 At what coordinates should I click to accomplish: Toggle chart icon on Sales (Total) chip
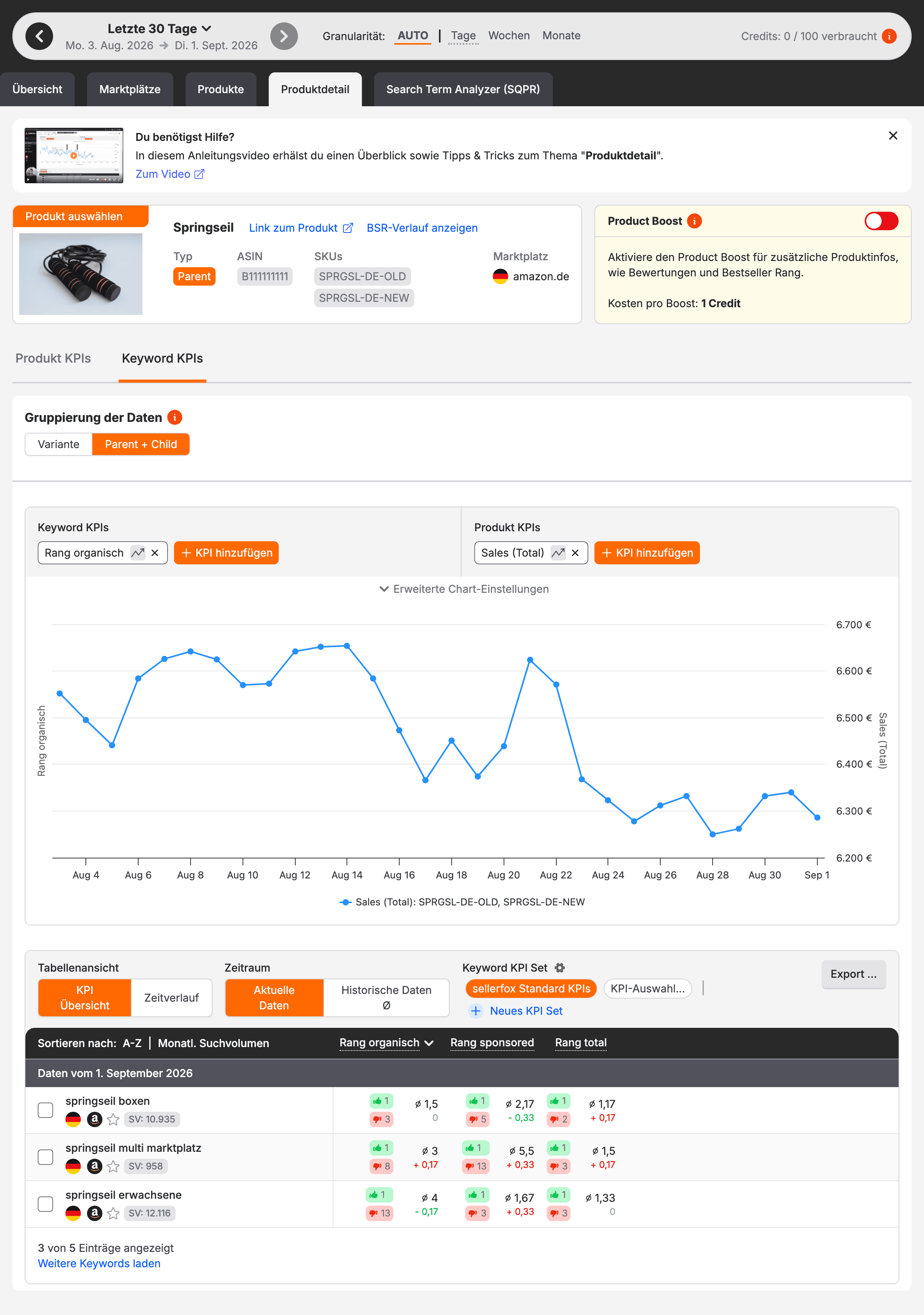click(x=558, y=553)
